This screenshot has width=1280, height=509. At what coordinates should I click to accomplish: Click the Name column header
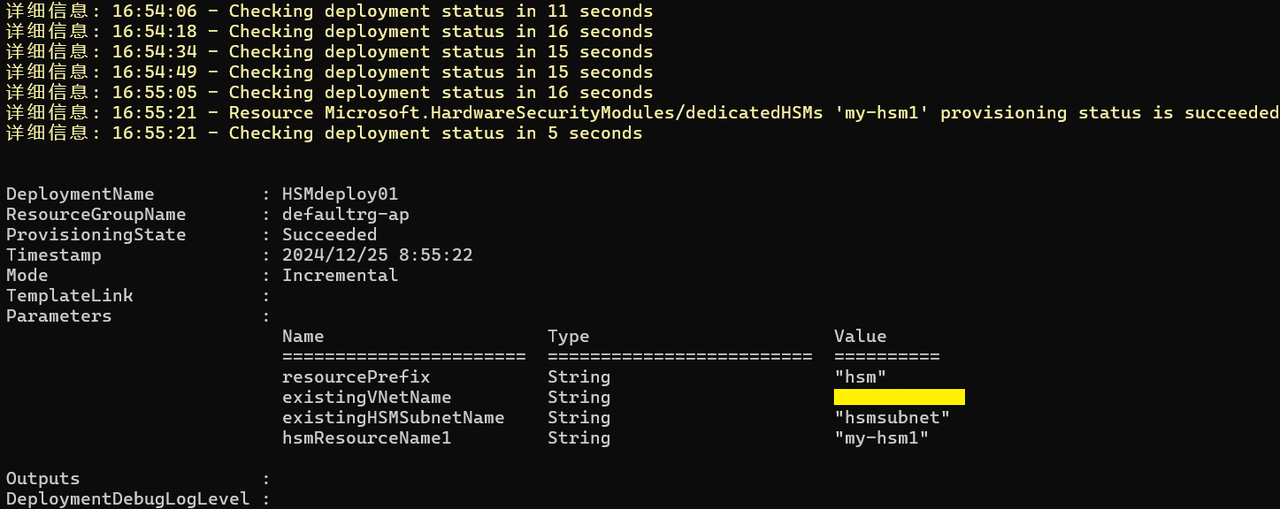303,336
